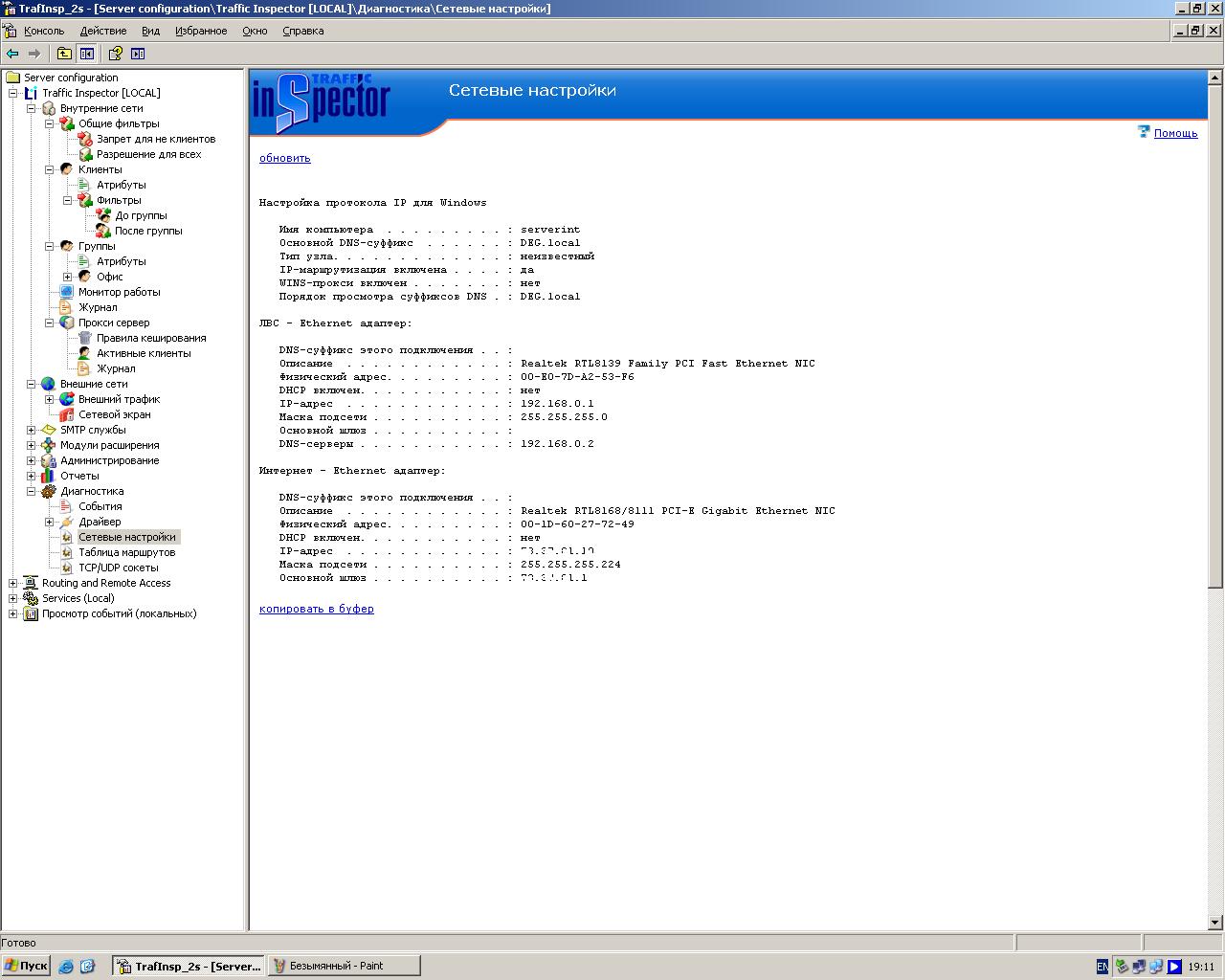Open the 'Избранное' menu
Image resolution: width=1225 pixels, height=980 pixels.
[x=201, y=31]
